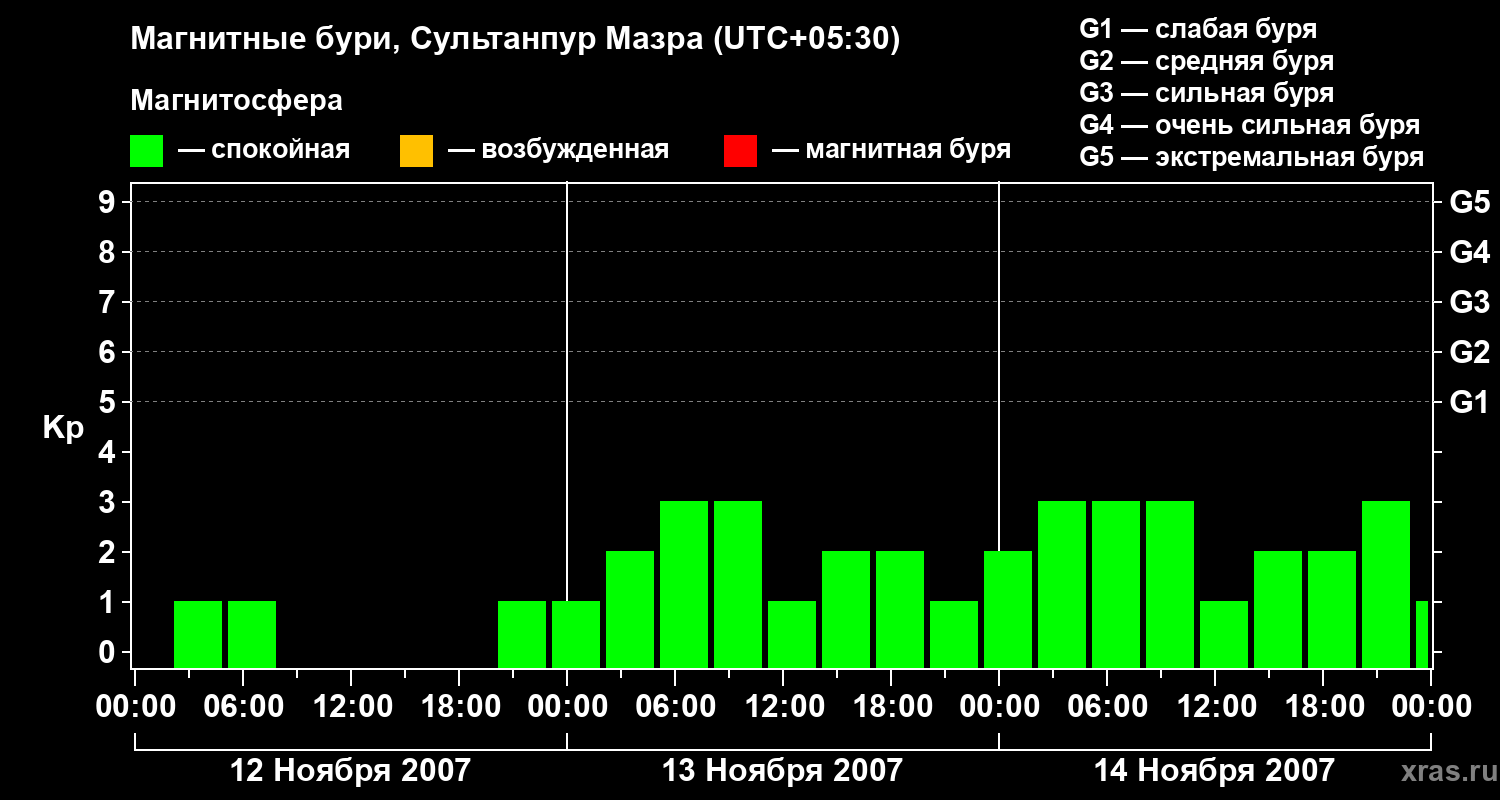Click Kp 3 bar above 06:00 on 13 Ноября
The image size is (1500, 800).
[684, 584]
